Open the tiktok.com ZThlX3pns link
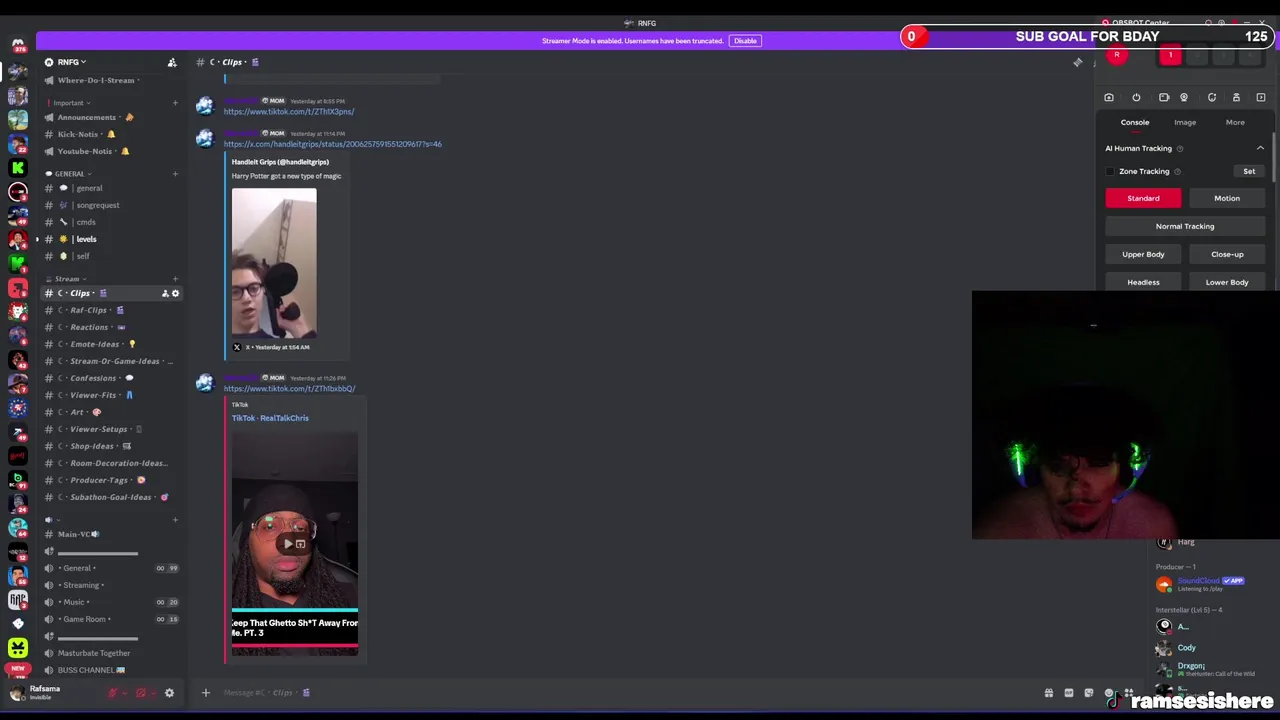1280x720 pixels. pos(289,111)
